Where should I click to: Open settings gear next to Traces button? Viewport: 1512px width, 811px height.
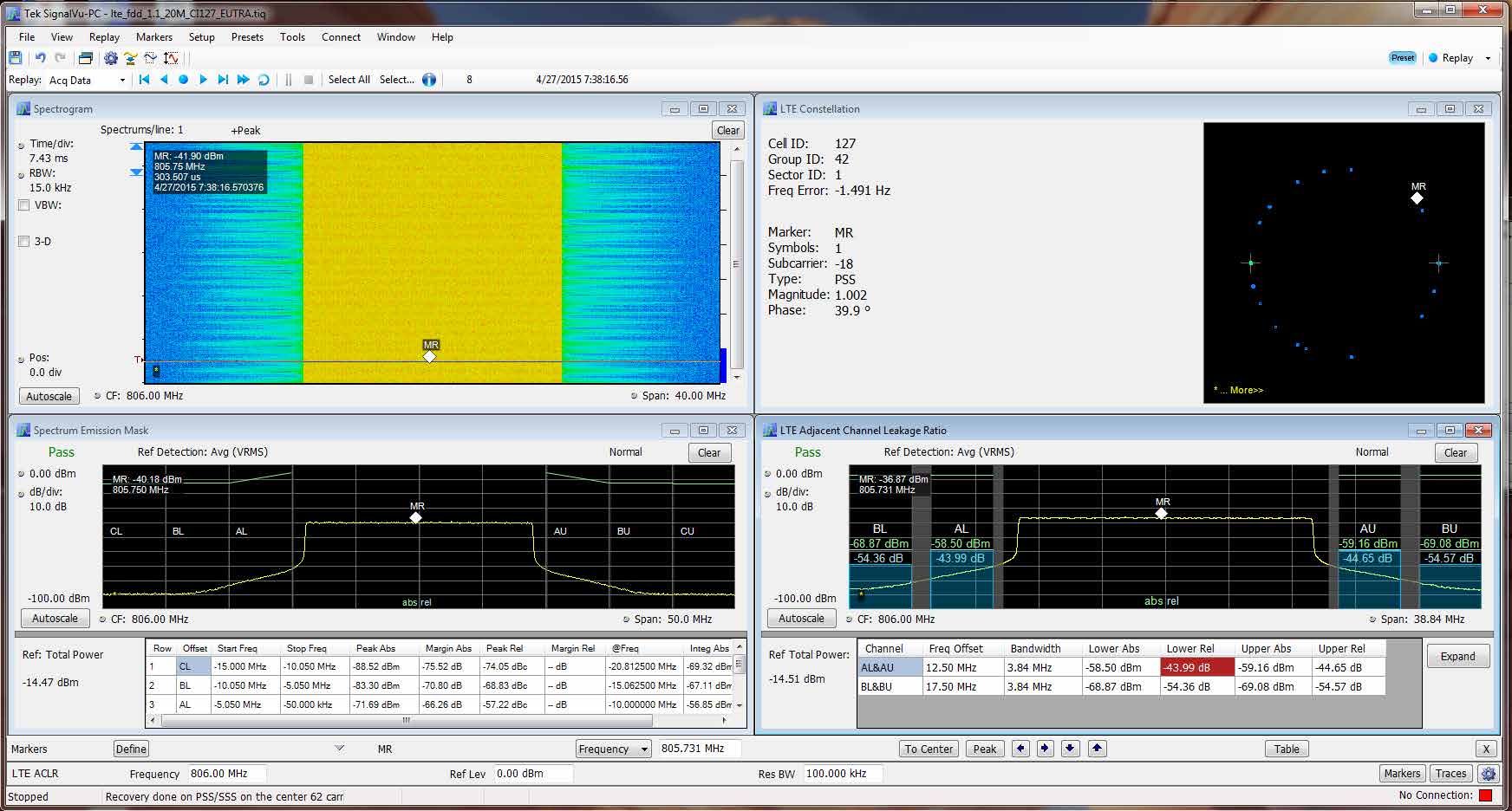(x=1489, y=774)
